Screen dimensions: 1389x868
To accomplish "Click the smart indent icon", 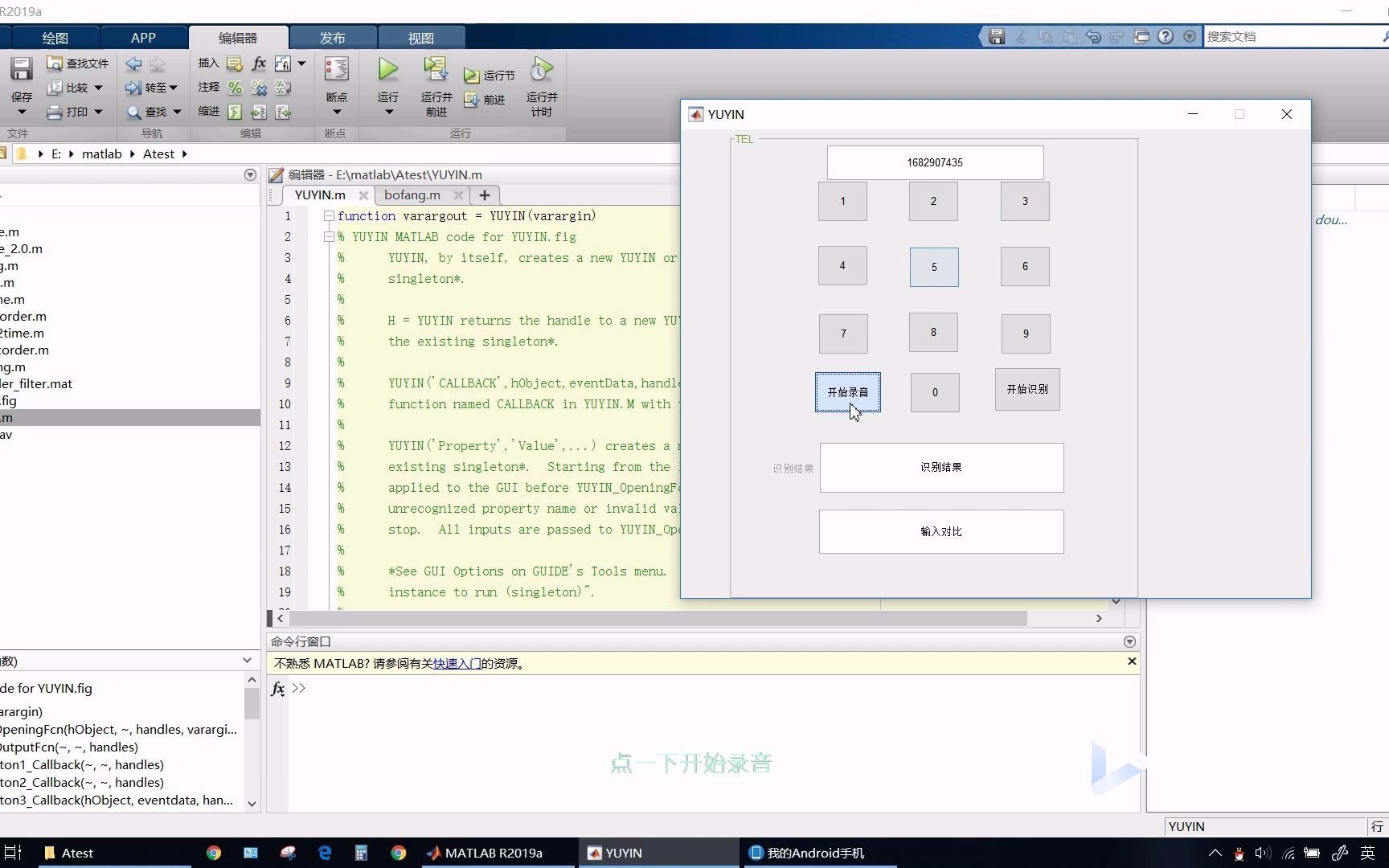I will click(235, 112).
